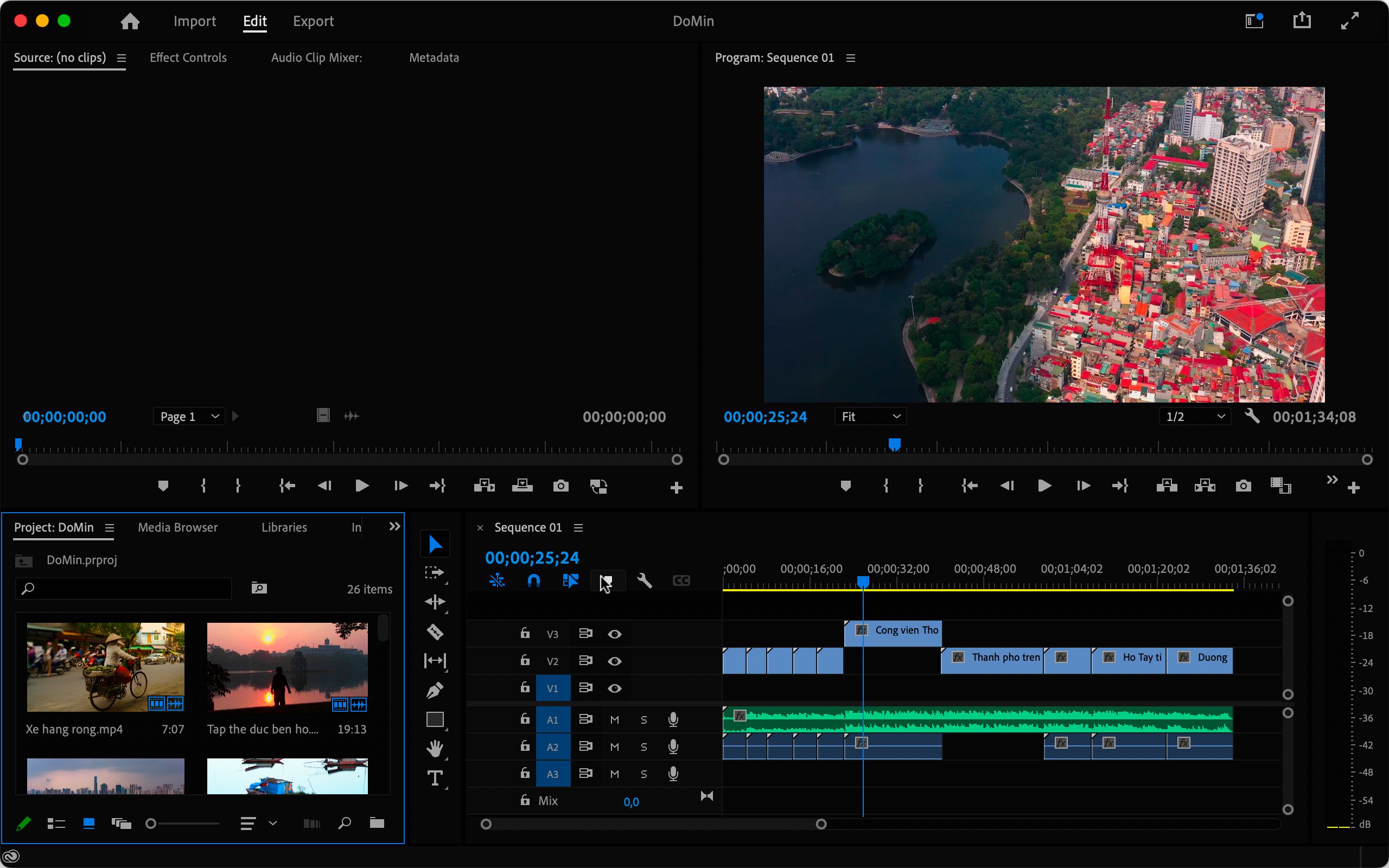Open the 1/2 playback resolution dropdown

1195,417
